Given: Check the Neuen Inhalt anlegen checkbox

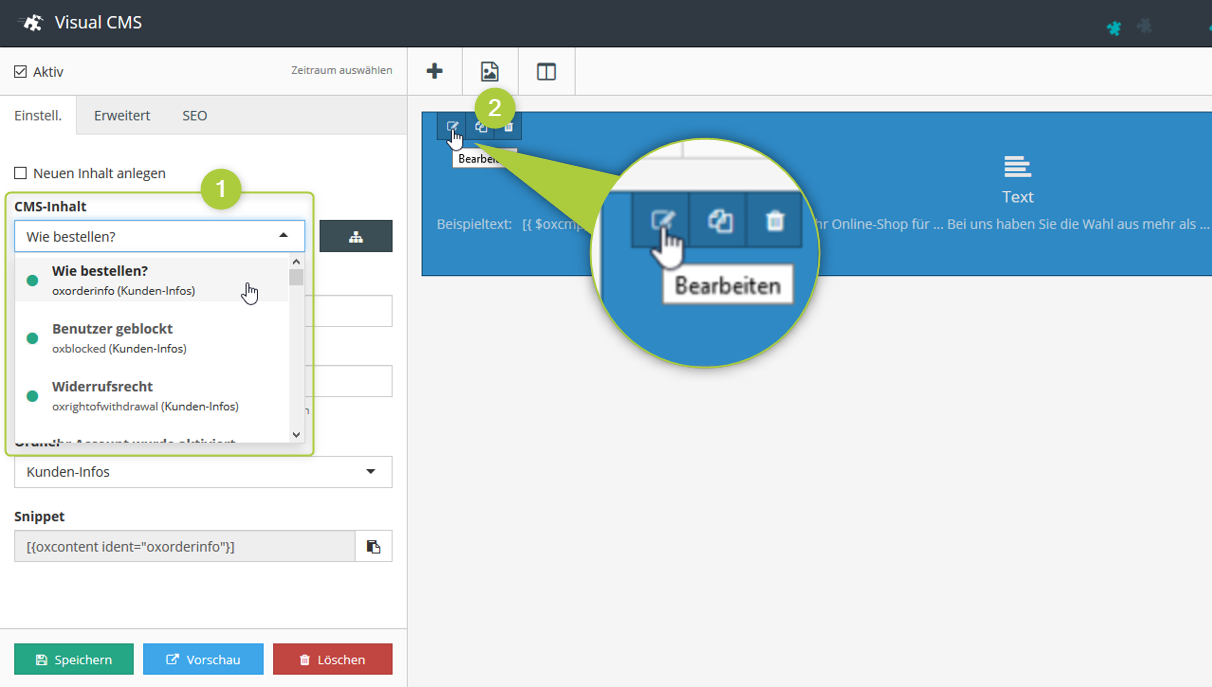Looking at the screenshot, I should 20,173.
